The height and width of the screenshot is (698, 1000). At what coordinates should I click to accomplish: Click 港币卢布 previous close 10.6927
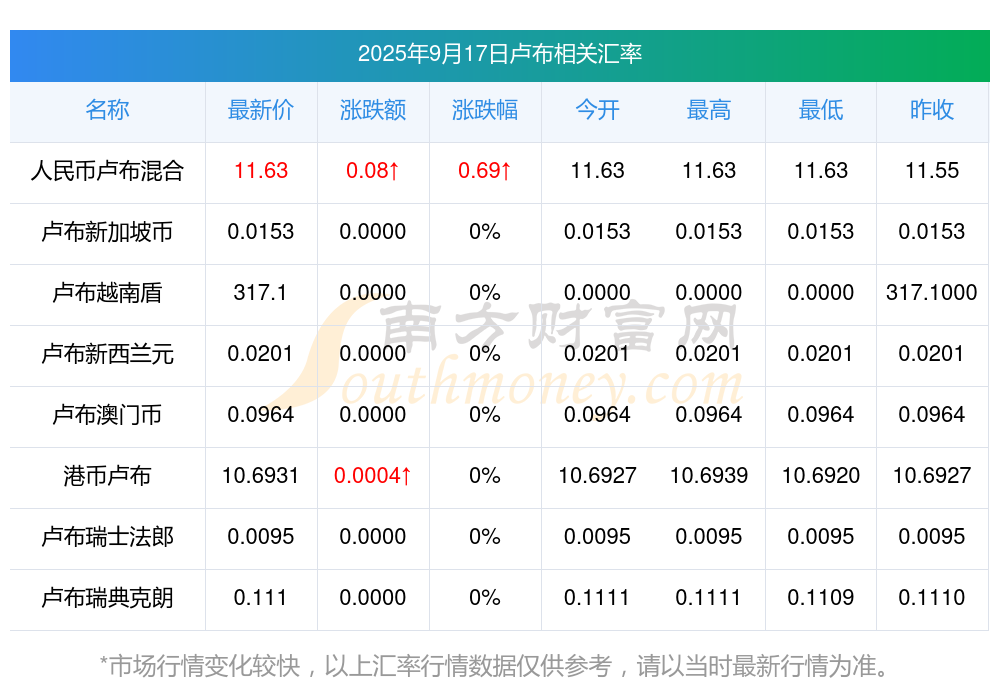tap(932, 476)
